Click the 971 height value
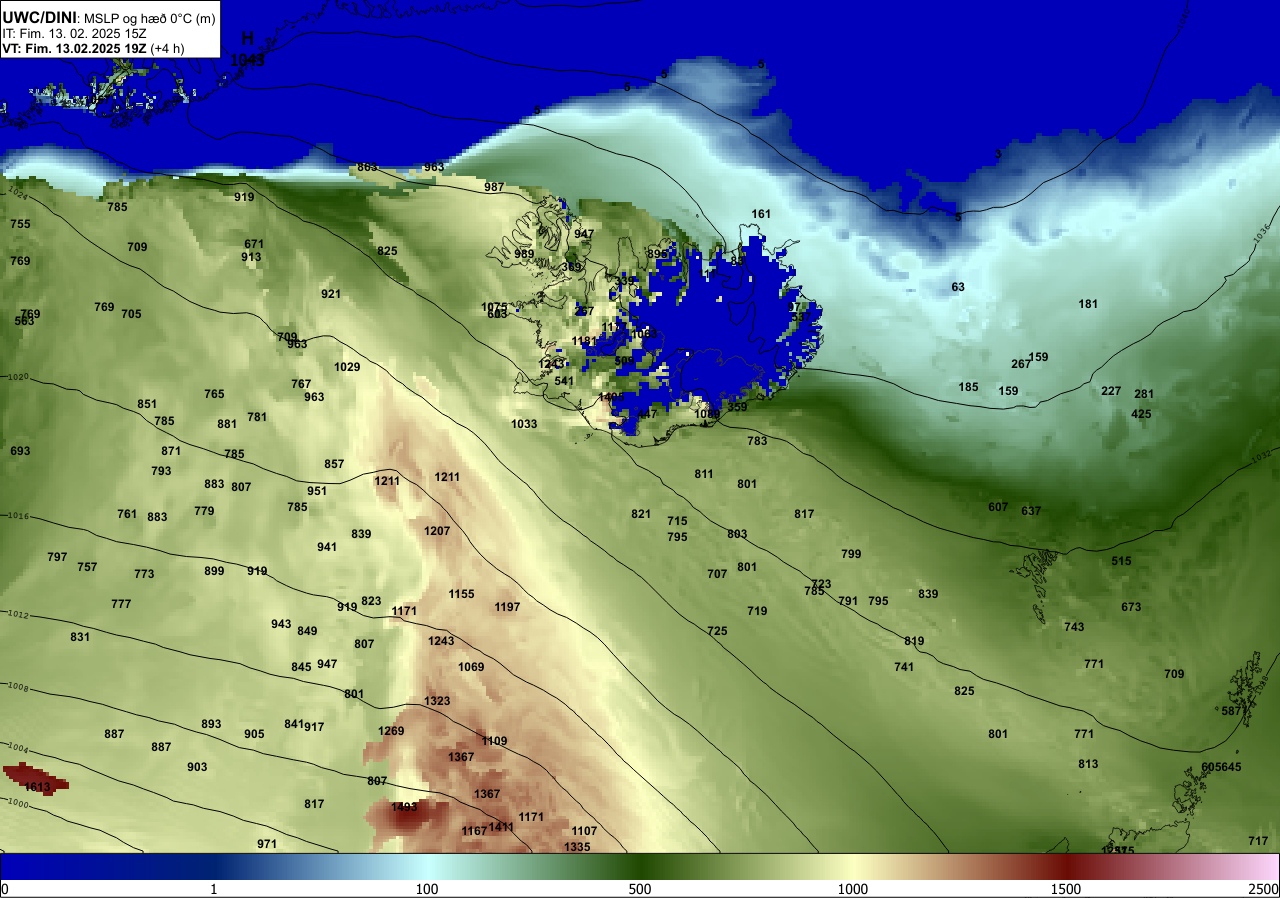 click(x=267, y=844)
